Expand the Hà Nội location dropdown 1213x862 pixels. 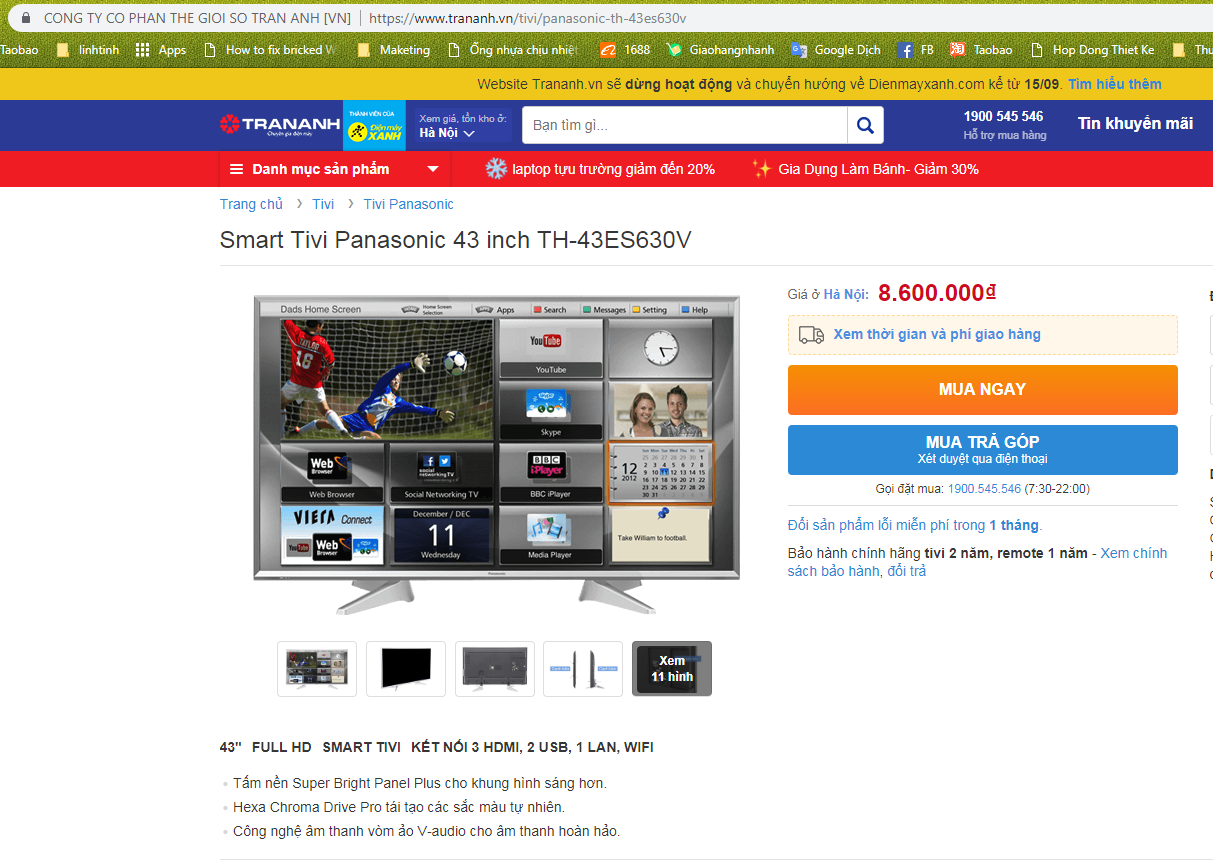tap(447, 133)
